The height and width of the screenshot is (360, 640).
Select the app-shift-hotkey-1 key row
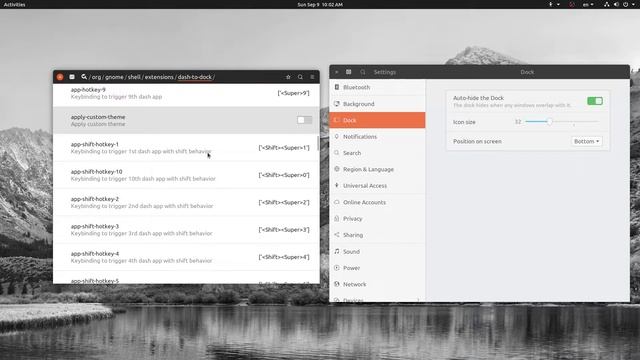click(186, 148)
